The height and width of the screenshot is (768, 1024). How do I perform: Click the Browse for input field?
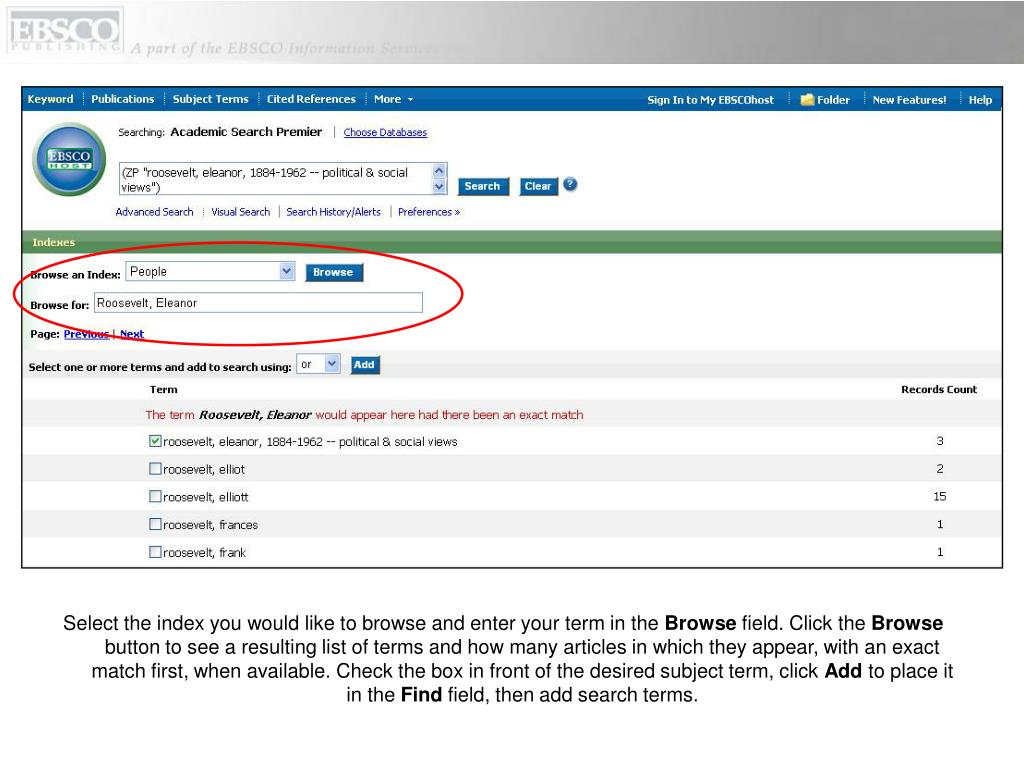coord(259,302)
